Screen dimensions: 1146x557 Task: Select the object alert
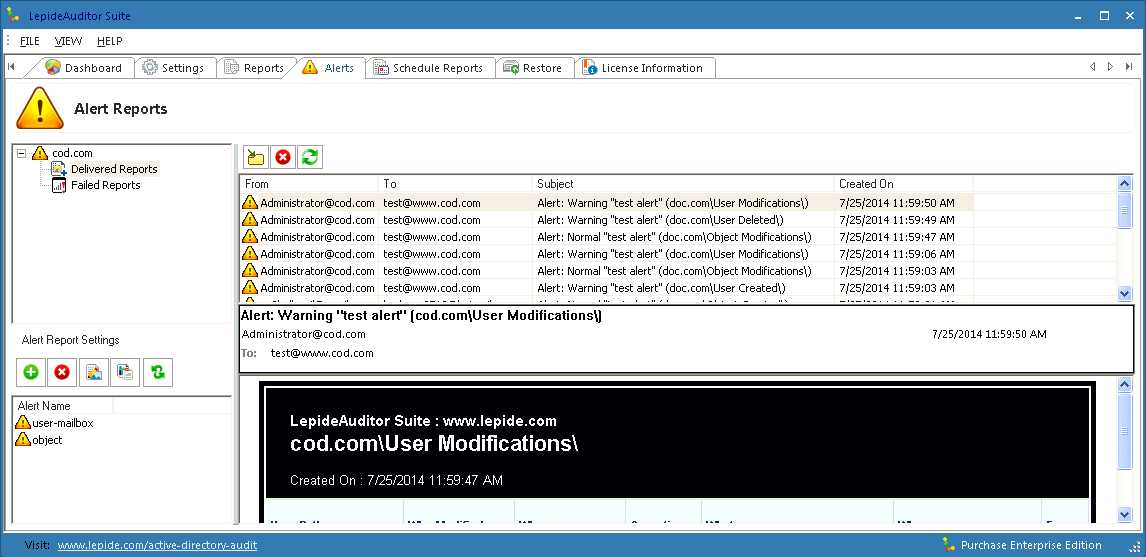(x=47, y=440)
